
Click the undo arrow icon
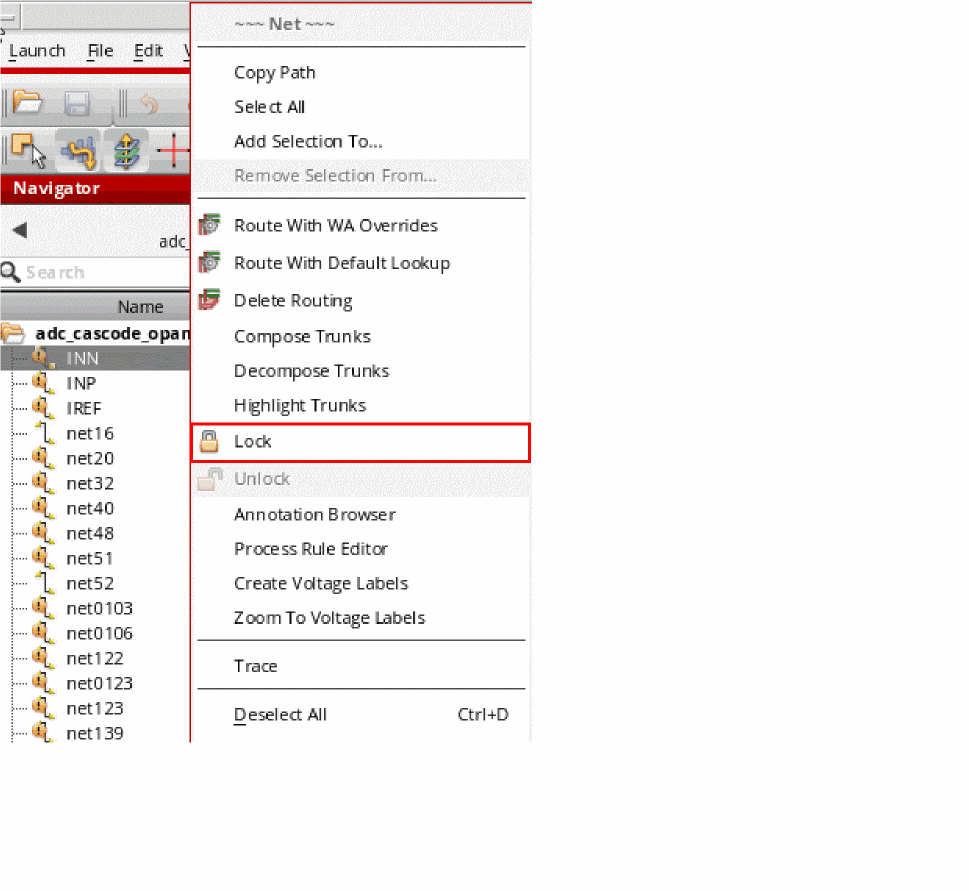tap(148, 104)
